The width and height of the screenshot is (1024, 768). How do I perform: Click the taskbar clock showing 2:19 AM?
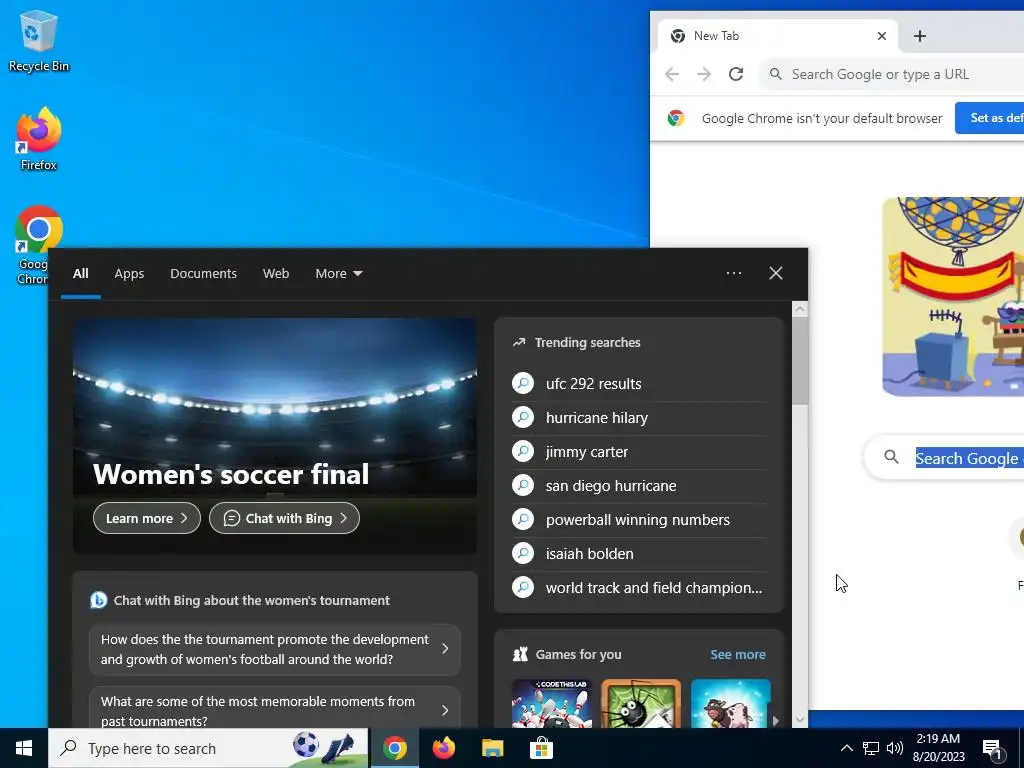coord(938,748)
